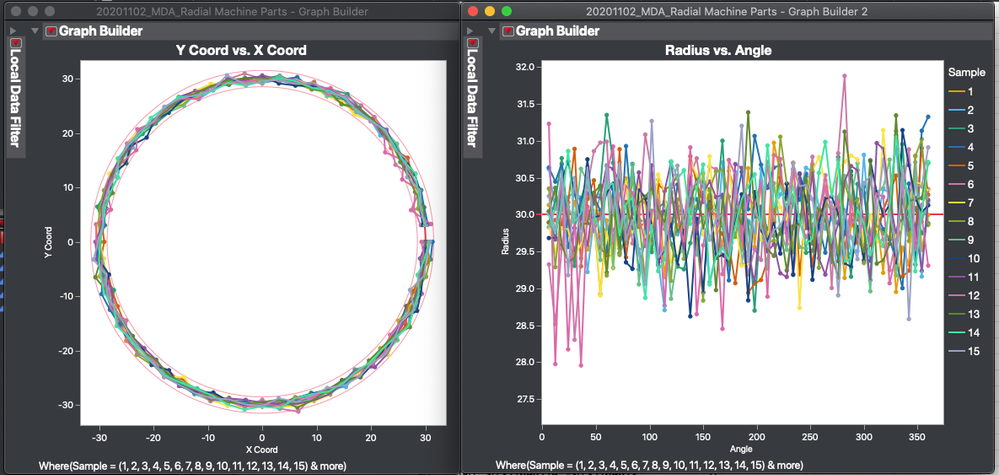The height and width of the screenshot is (475, 999).
Task: Collapse the Graph Builder outline in the Graph Builder 2 window
Action: 491,31
